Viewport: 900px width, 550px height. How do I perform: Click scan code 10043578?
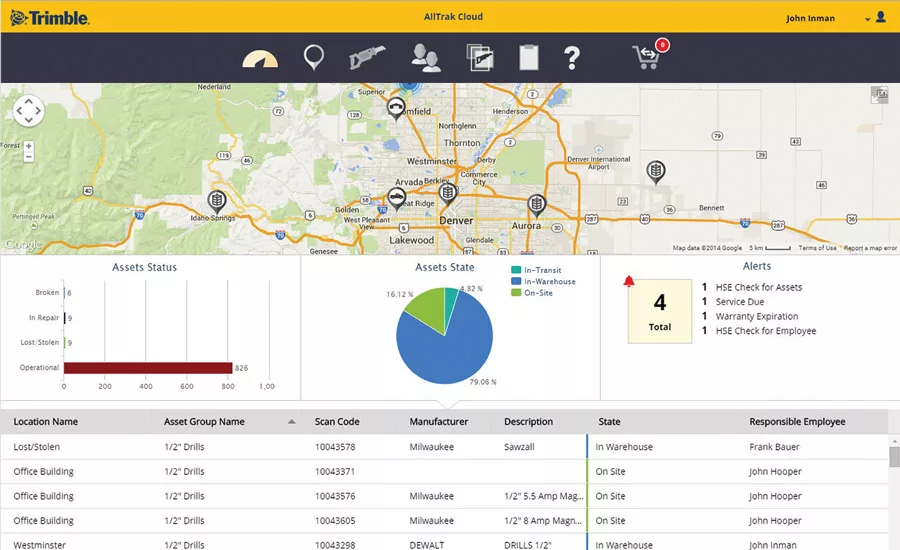click(x=335, y=447)
